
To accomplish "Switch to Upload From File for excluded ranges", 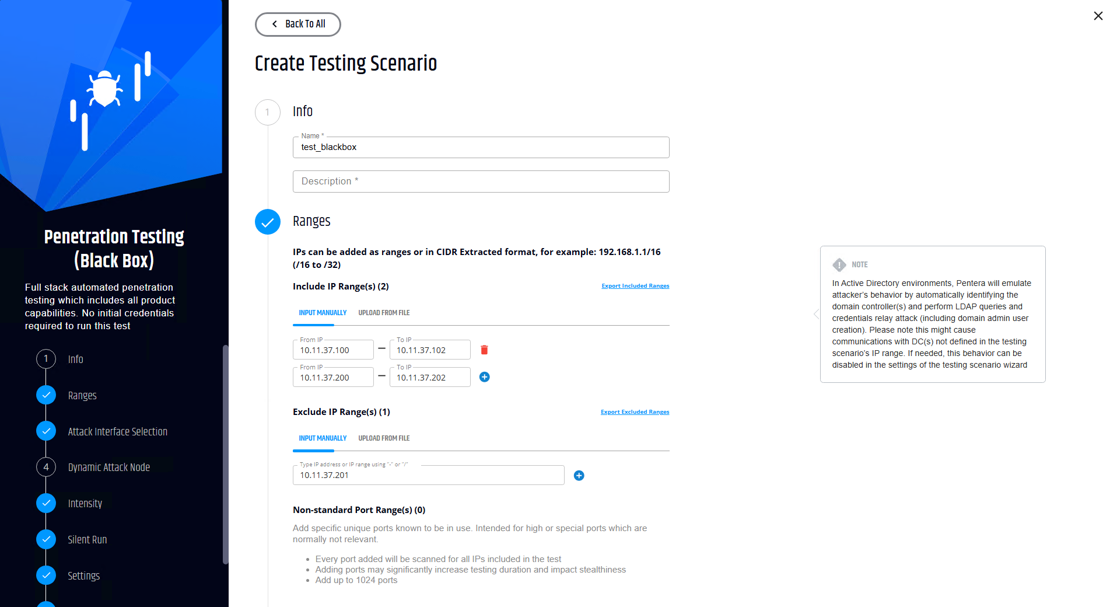I will click(x=384, y=438).
